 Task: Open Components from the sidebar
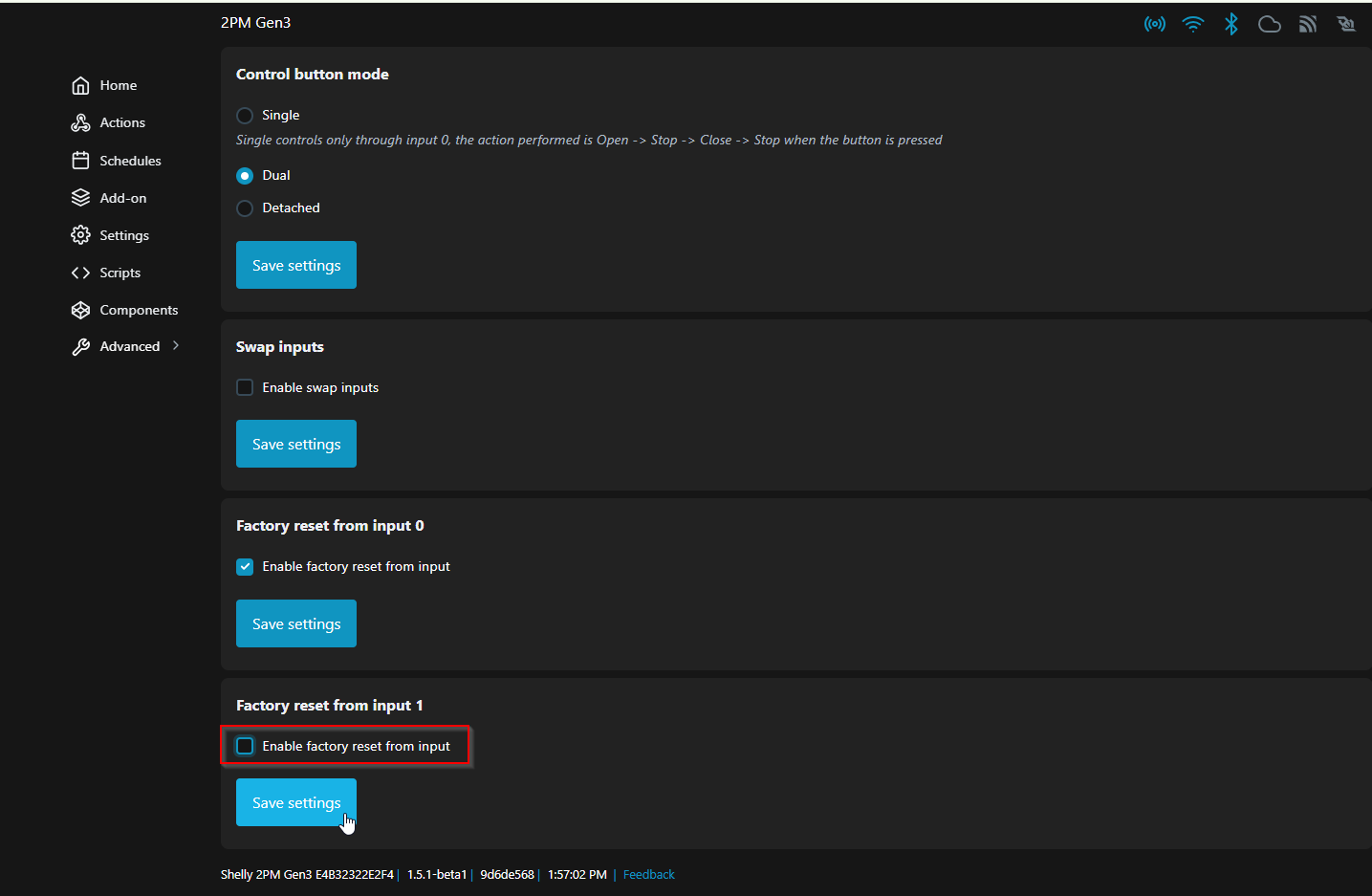click(x=139, y=311)
